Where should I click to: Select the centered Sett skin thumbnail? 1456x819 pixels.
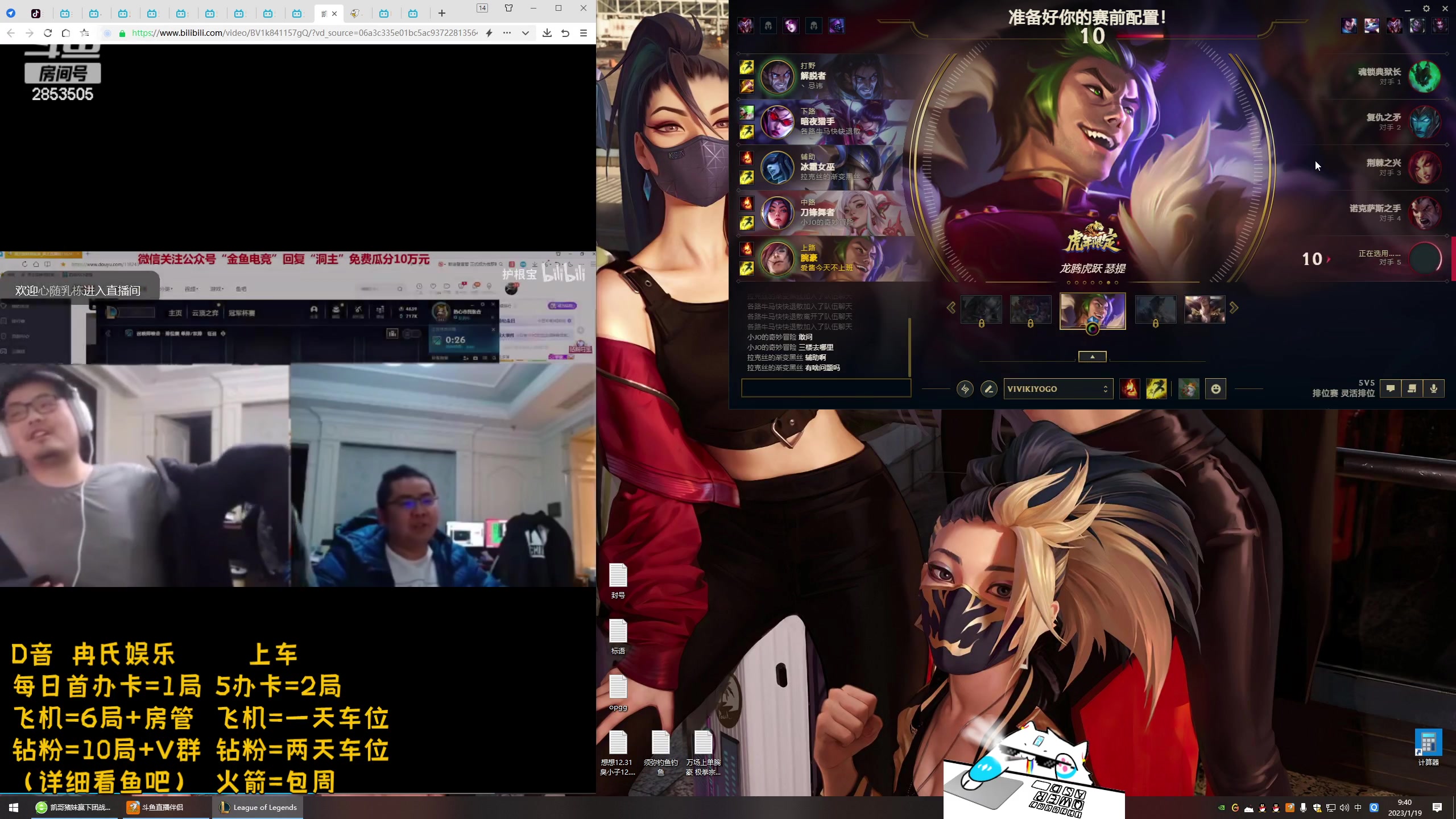point(1093,311)
